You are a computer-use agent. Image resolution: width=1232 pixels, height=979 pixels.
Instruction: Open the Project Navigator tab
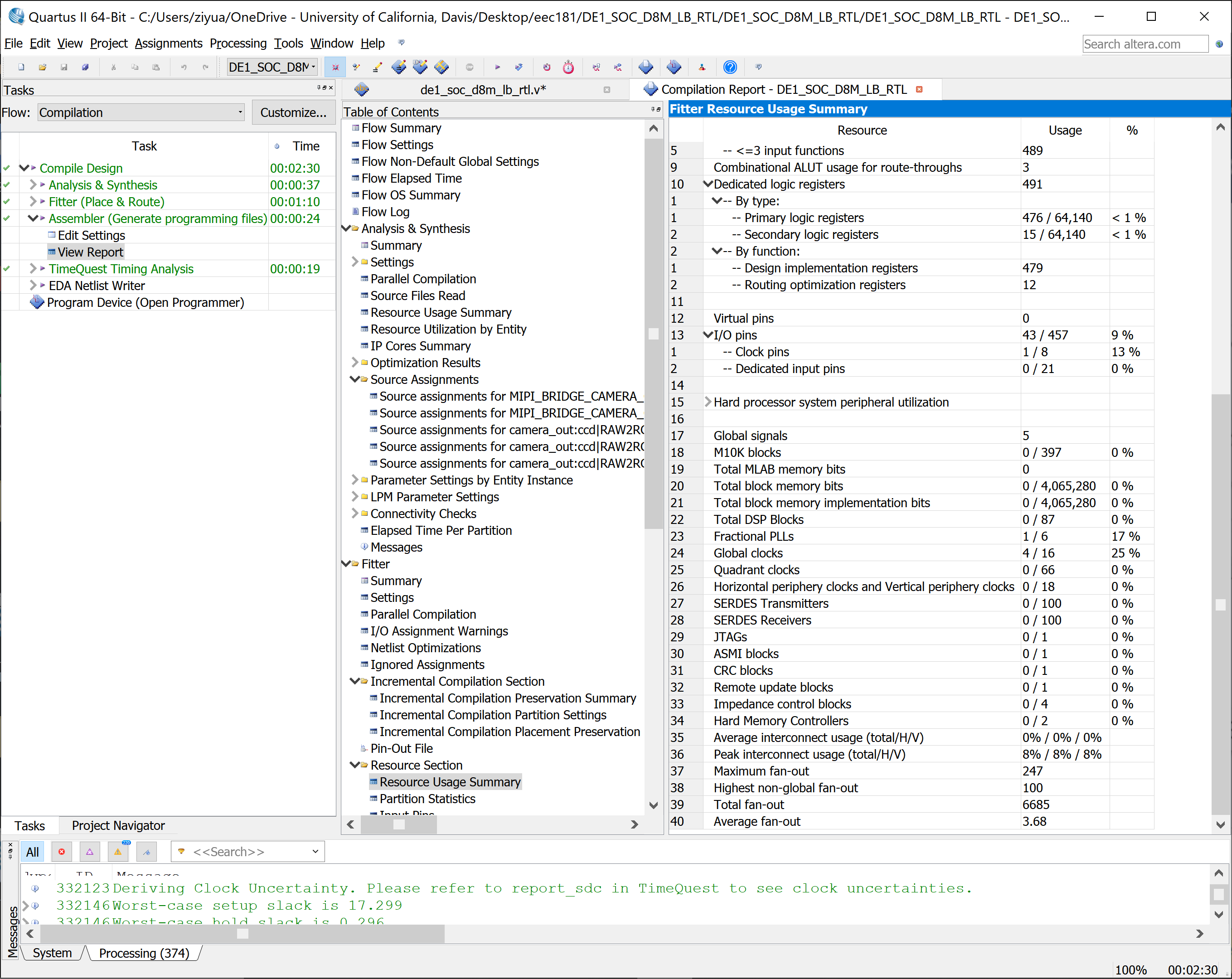118,825
